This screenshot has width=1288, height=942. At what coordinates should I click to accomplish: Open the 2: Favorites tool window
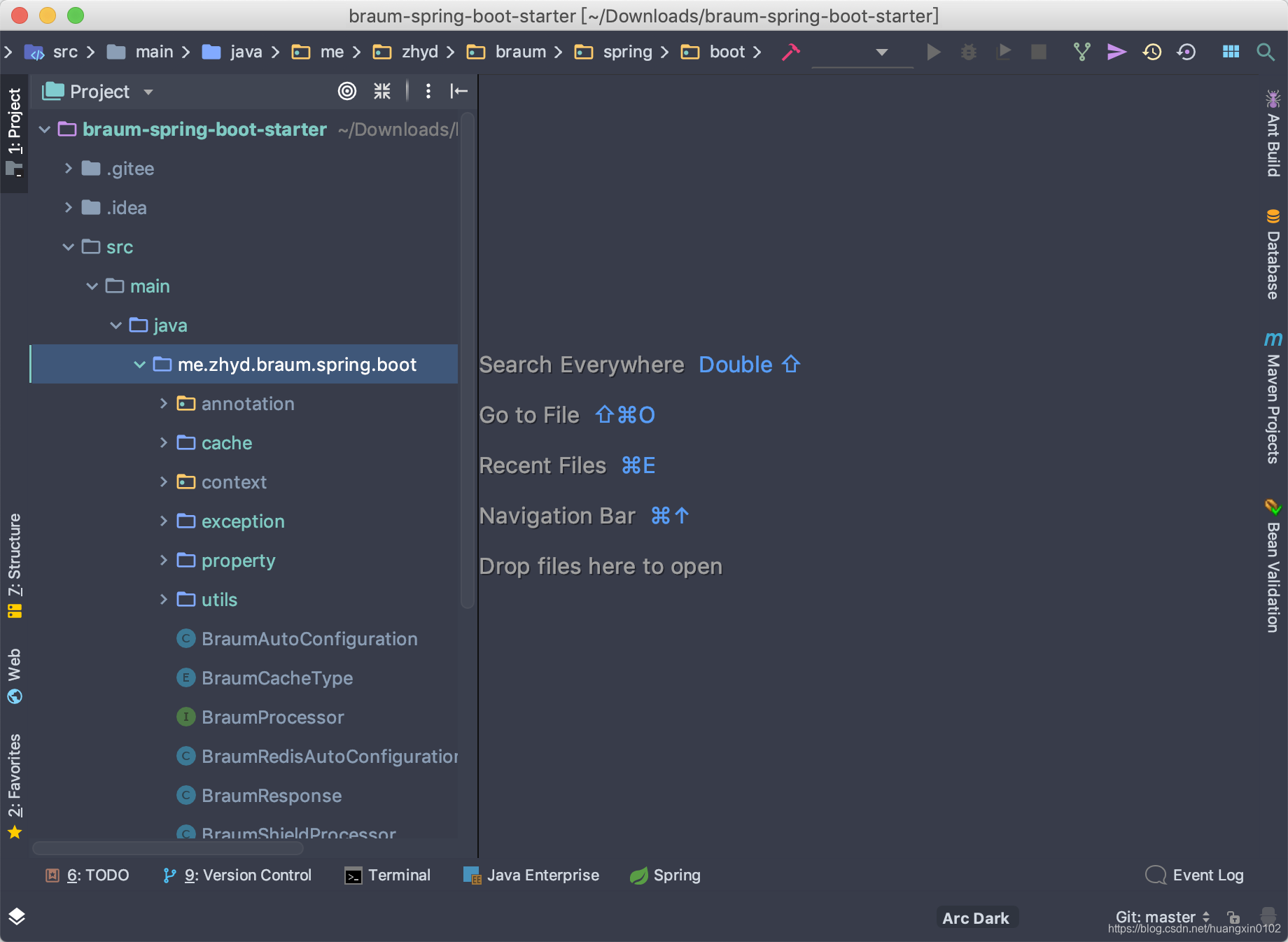(14, 785)
